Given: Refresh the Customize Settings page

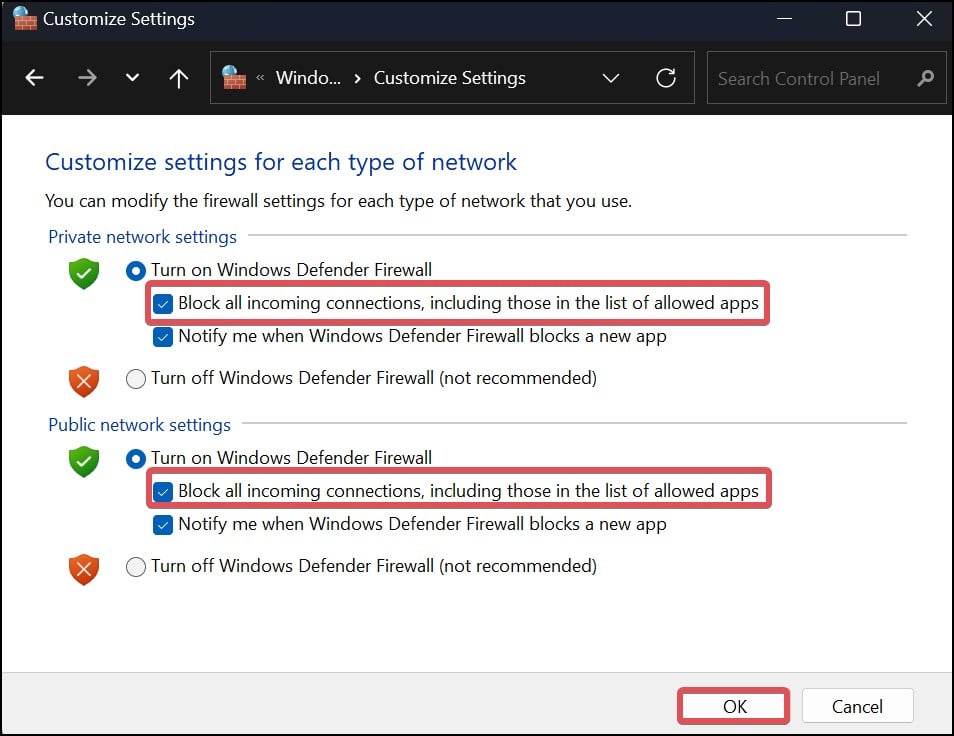Looking at the screenshot, I should (x=666, y=78).
